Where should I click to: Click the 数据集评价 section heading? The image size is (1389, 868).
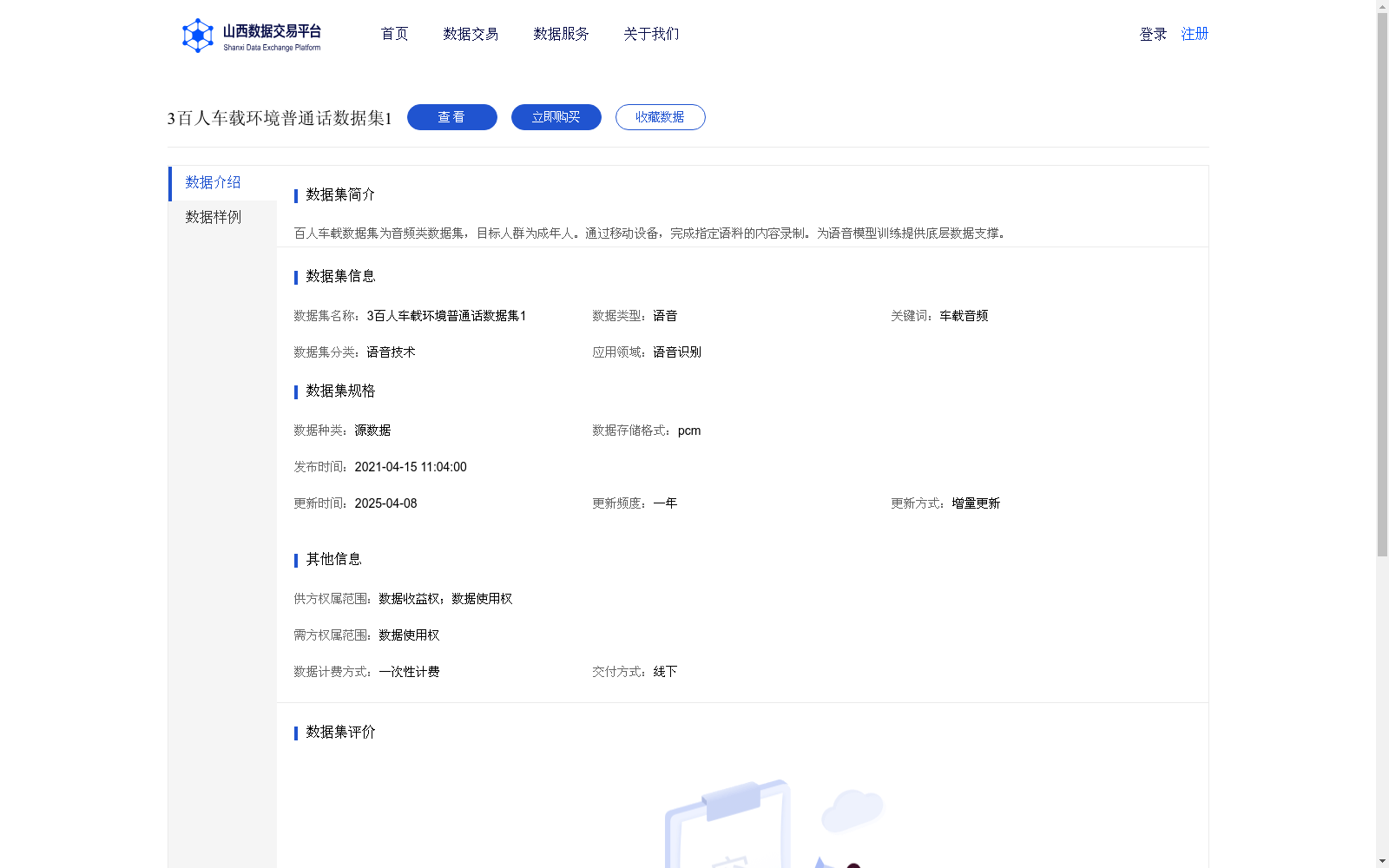[x=340, y=732]
